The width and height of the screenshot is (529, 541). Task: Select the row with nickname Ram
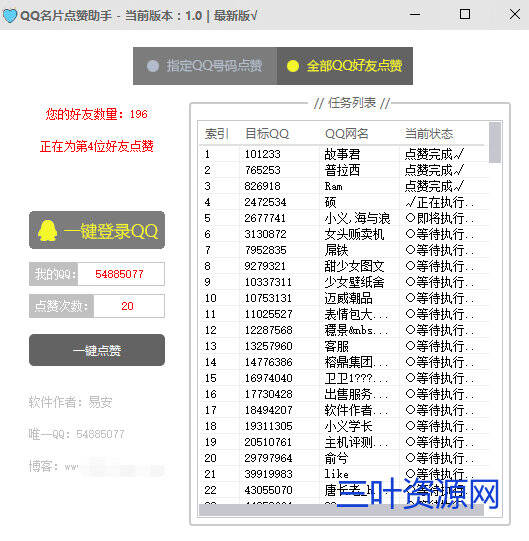(344, 186)
